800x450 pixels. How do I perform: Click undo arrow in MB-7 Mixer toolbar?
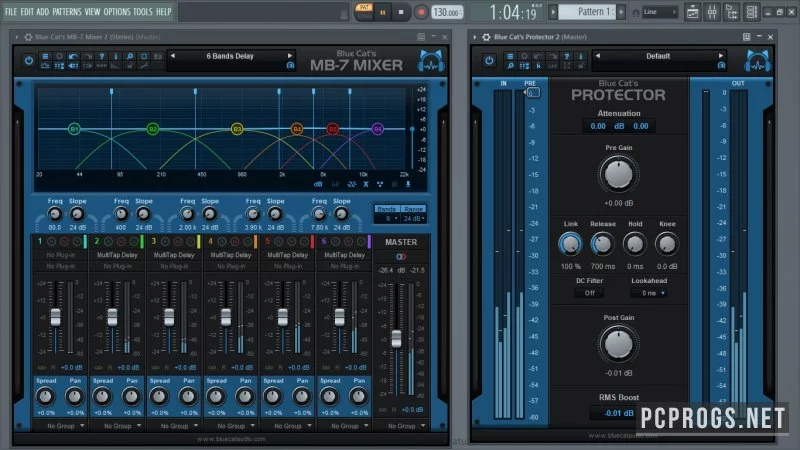(73, 56)
